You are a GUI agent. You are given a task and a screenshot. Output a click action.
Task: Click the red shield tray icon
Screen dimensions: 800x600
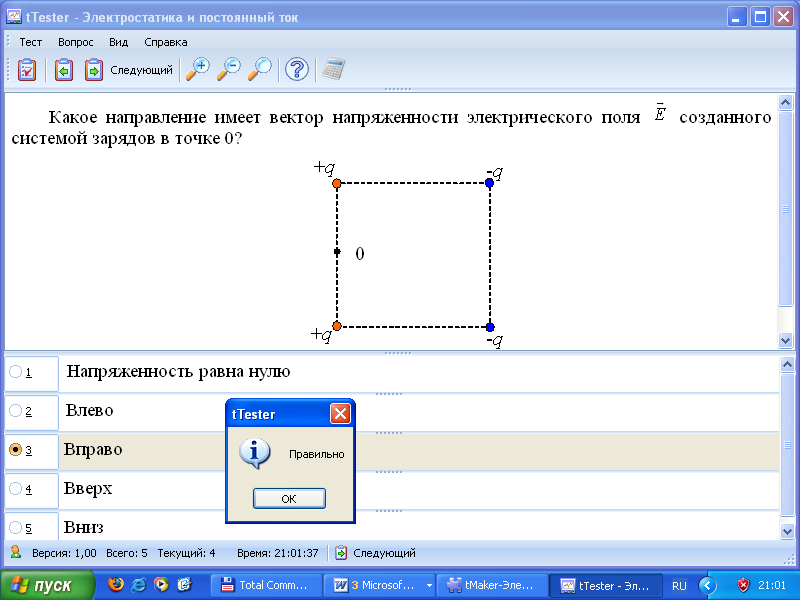click(x=743, y=585)
